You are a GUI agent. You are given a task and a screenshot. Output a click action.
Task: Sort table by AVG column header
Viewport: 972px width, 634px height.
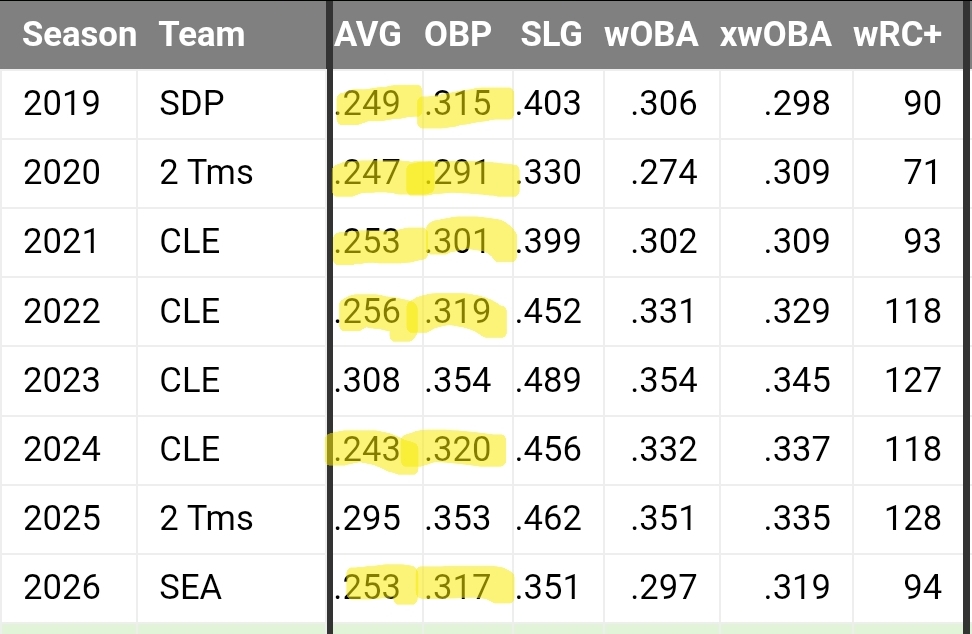tap(368, 34)
